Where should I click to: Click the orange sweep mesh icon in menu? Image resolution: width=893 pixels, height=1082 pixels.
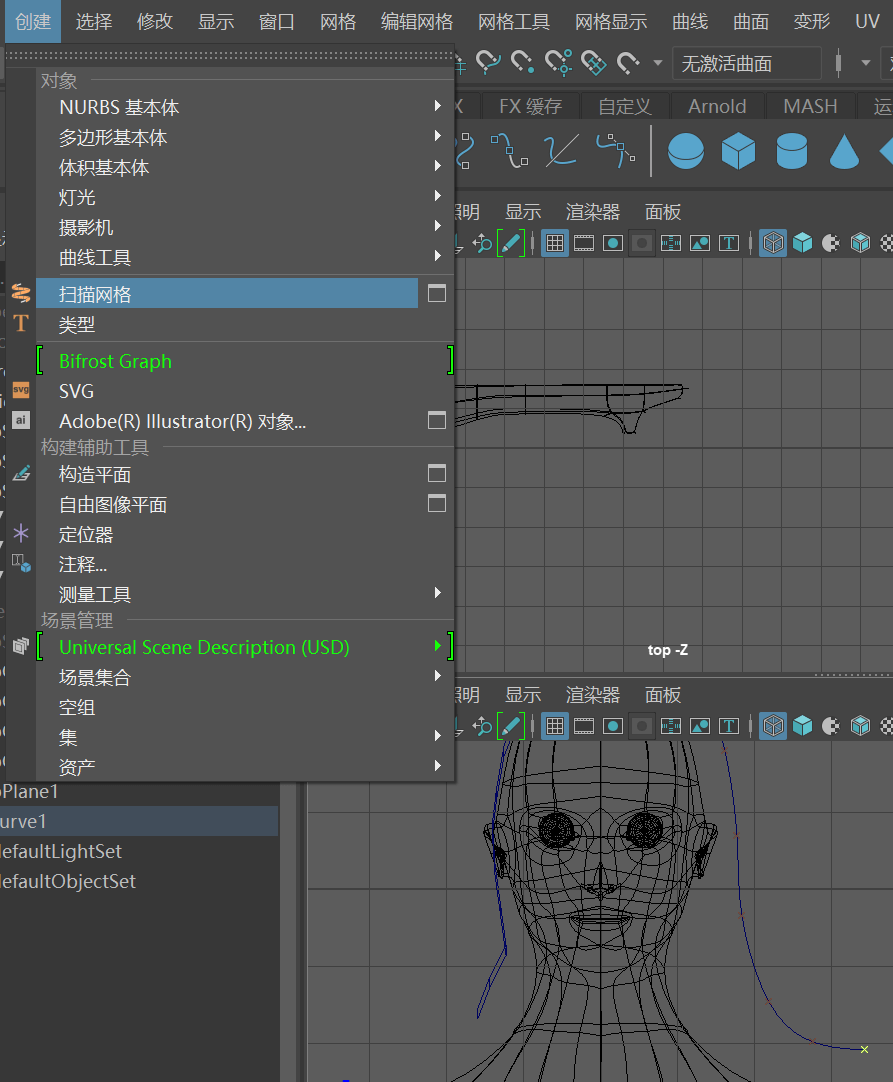[21, 293]
